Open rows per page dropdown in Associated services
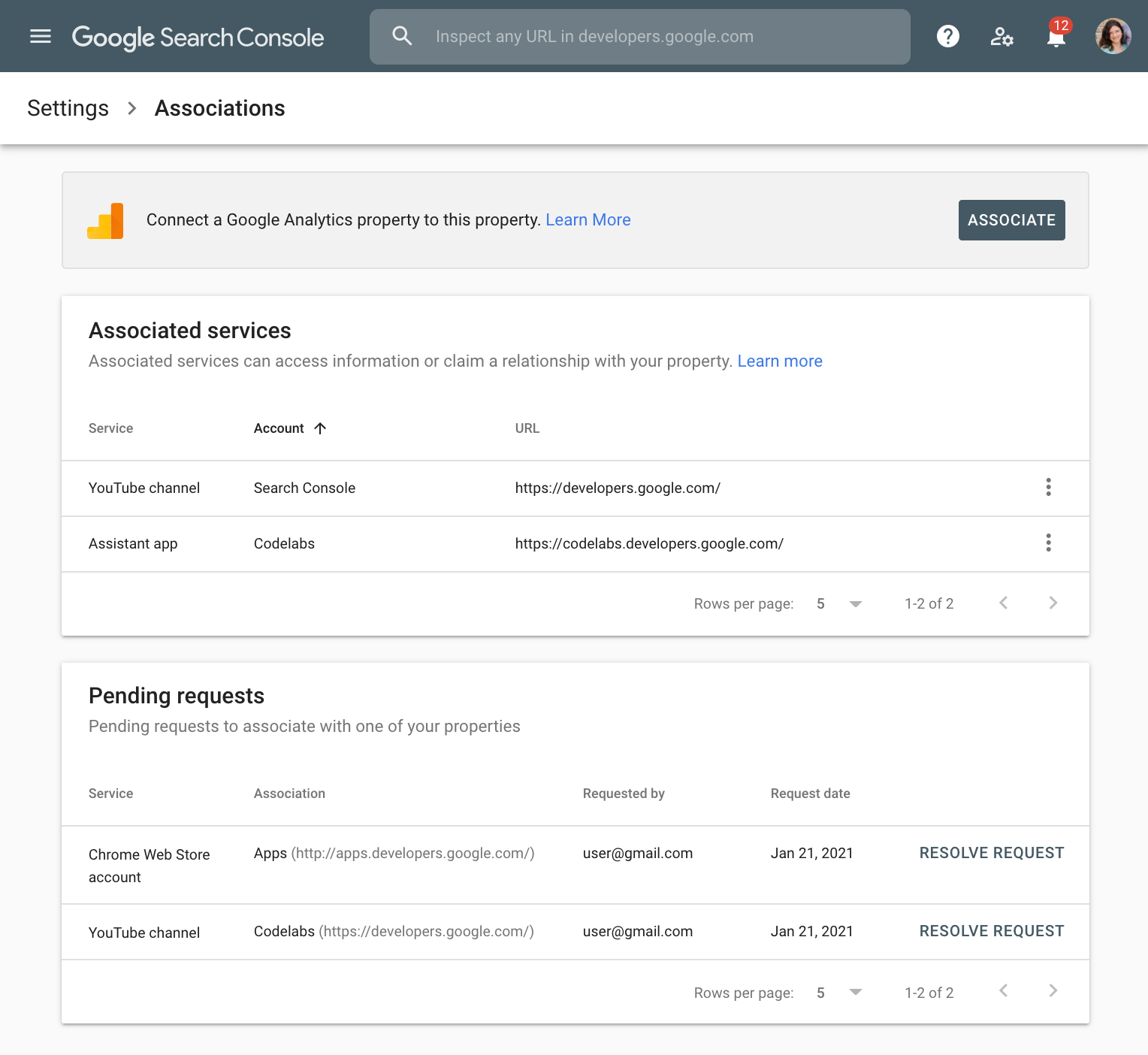1148x1055 pixels. [855, 603]
